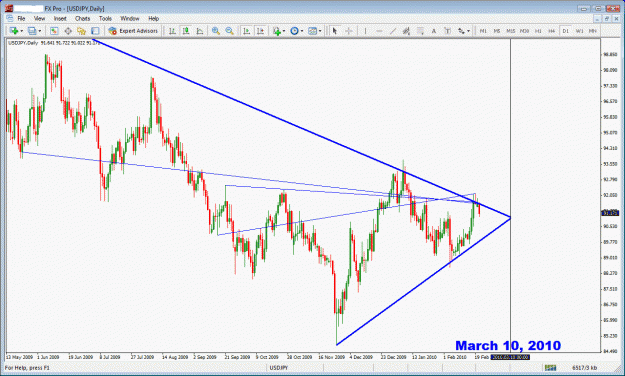The image size is (625, 376).
Task: Click the Profiles icon
Action: (x=32, y=31)
